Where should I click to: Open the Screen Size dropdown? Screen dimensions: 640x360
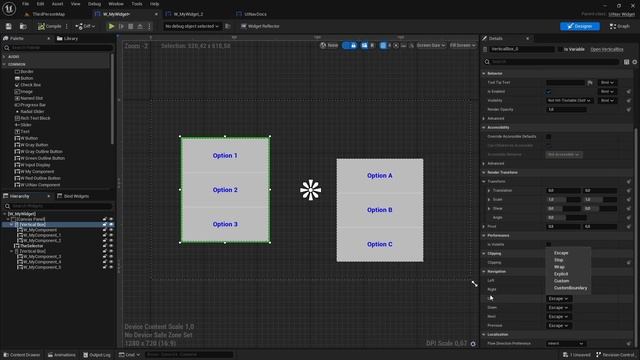click(431, 45)
